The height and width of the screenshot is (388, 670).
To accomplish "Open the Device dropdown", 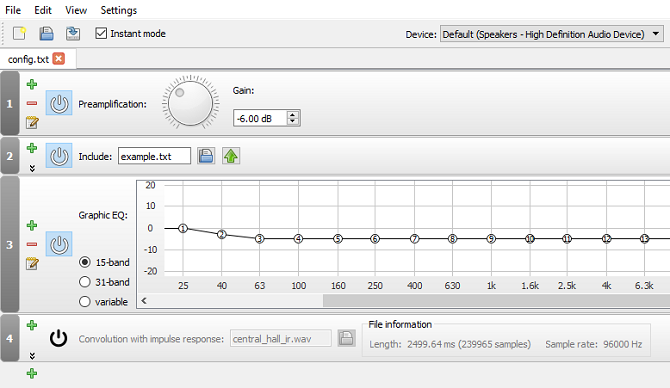I will click(552, 34).
